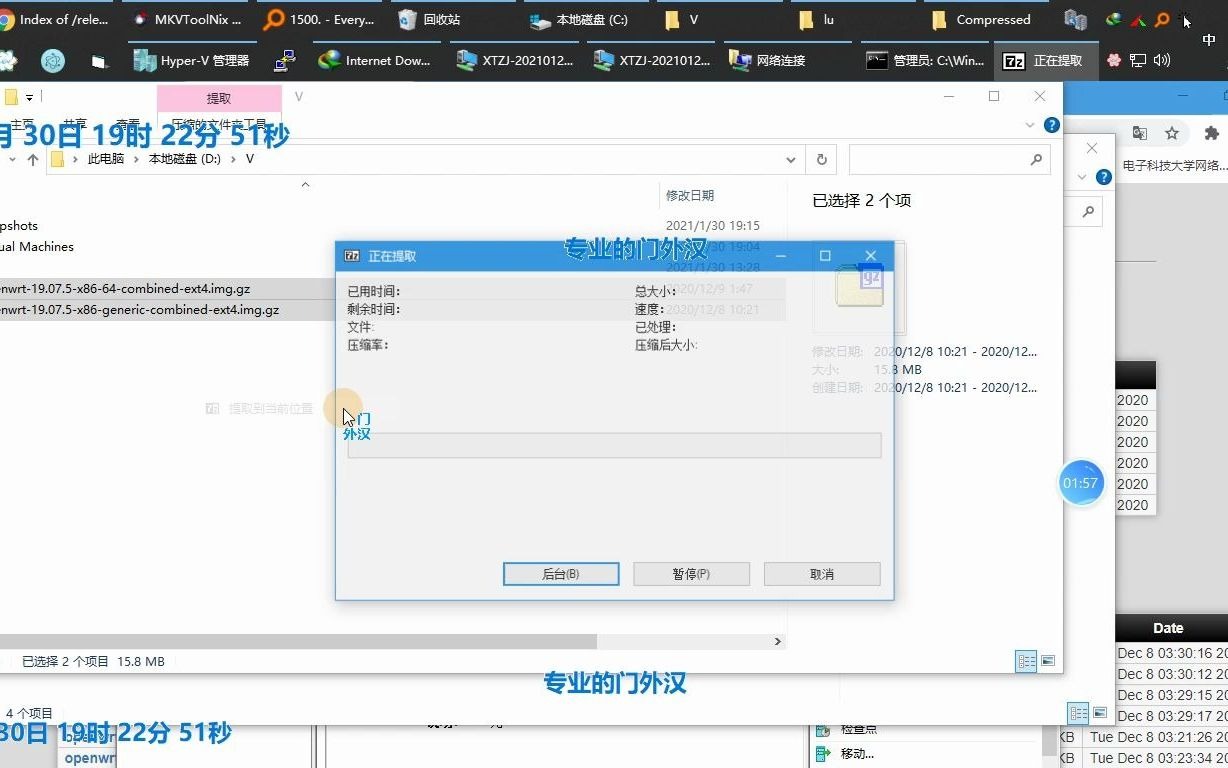Click the 后台(B) background button

pos(561,574)
